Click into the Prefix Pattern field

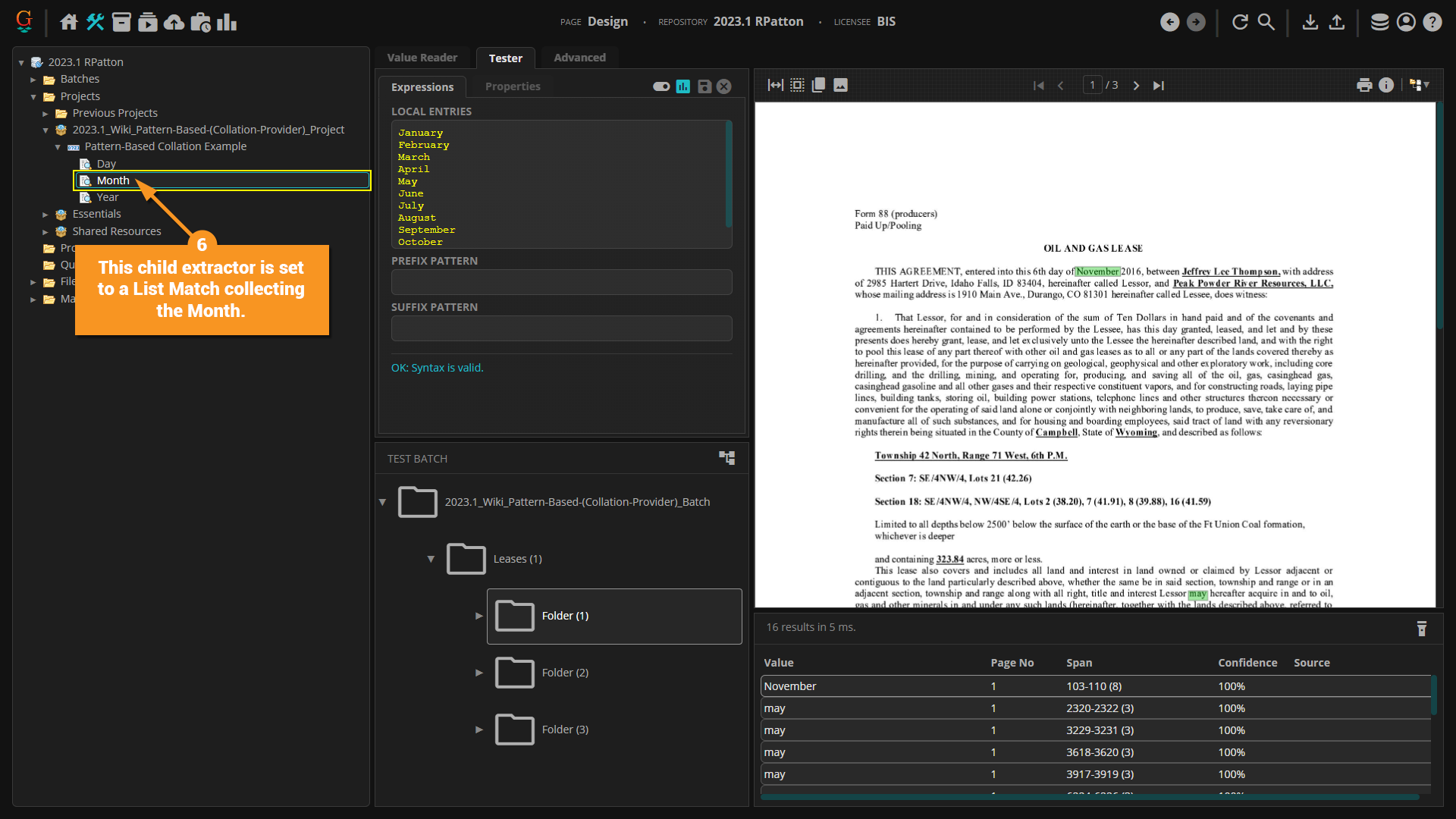[561, 282]
